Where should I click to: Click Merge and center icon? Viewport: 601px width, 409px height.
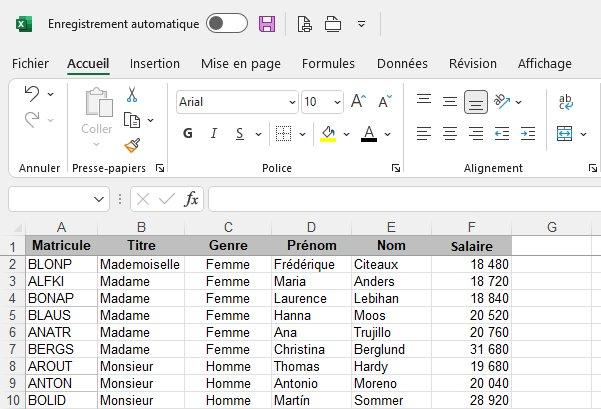(565, 133)
